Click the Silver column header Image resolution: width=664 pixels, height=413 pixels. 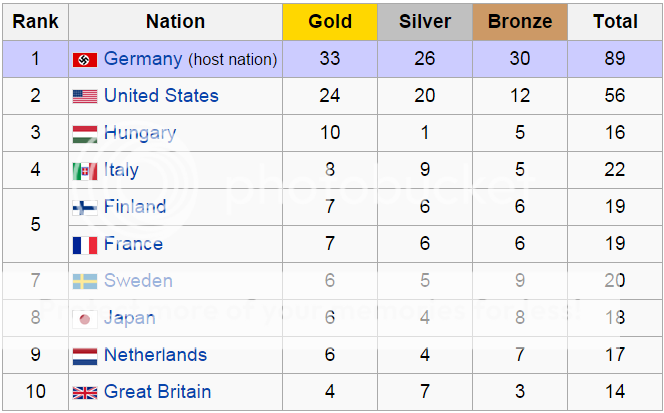click(x=425, y=21)
